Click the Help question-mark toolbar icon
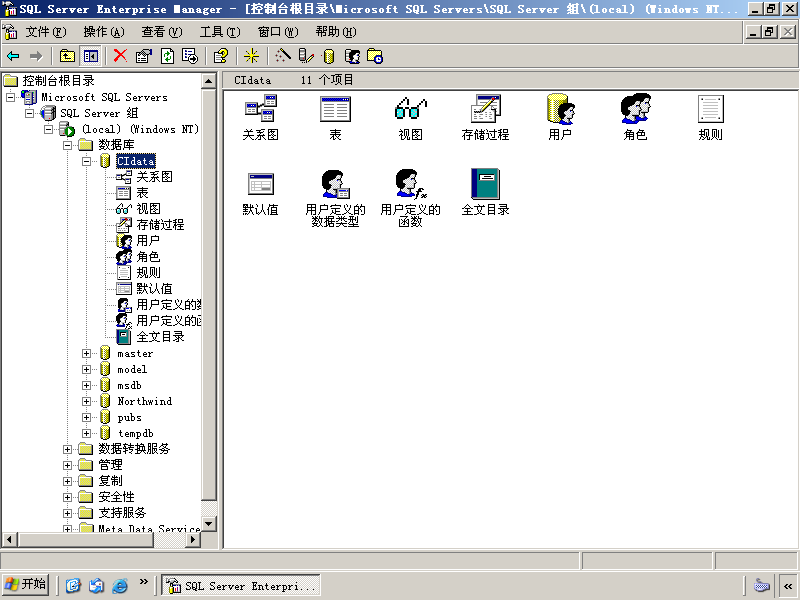 pos(221,56)
